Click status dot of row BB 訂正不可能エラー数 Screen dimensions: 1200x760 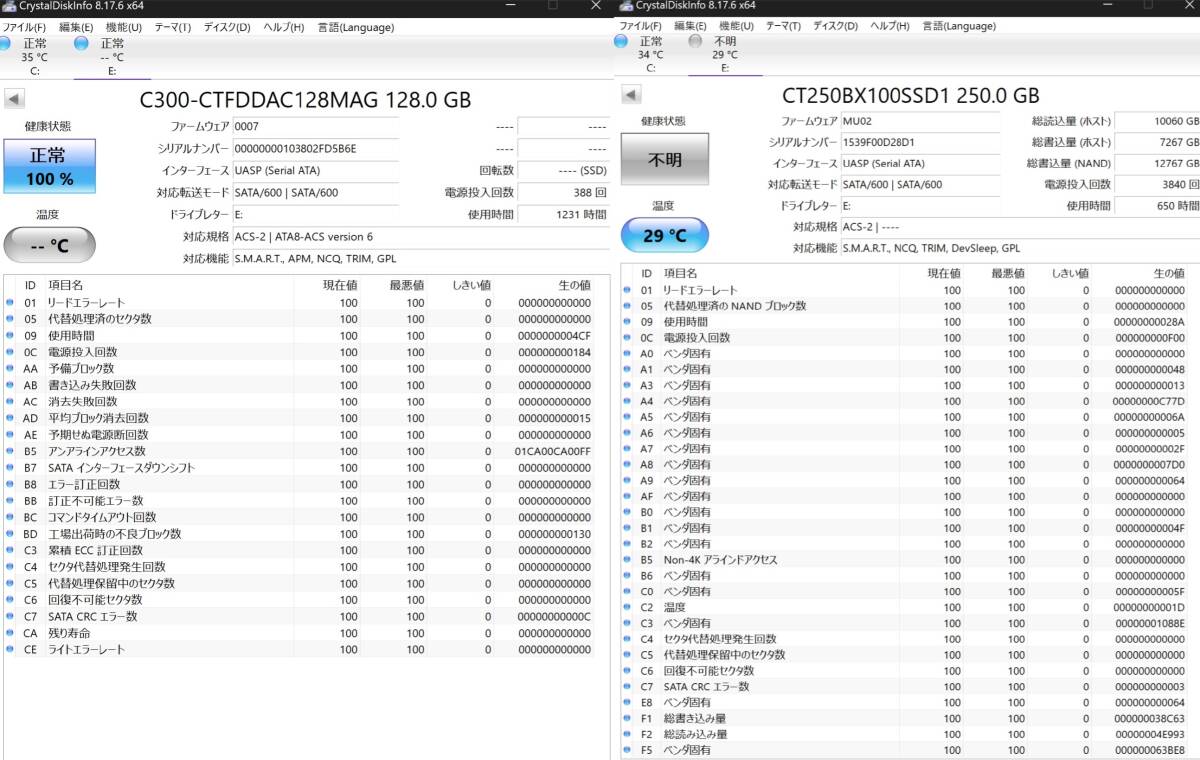[11, 501]
